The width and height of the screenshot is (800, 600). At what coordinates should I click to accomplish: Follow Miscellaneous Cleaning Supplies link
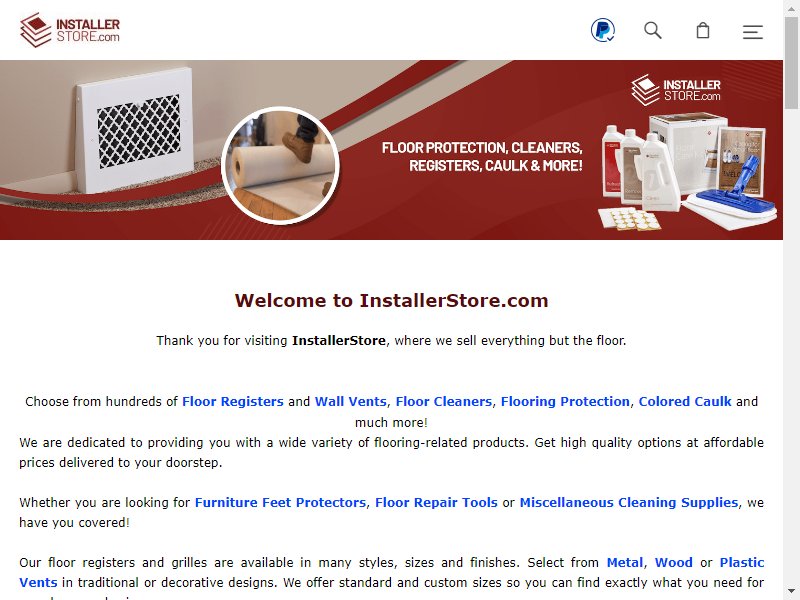pos(629,503)
